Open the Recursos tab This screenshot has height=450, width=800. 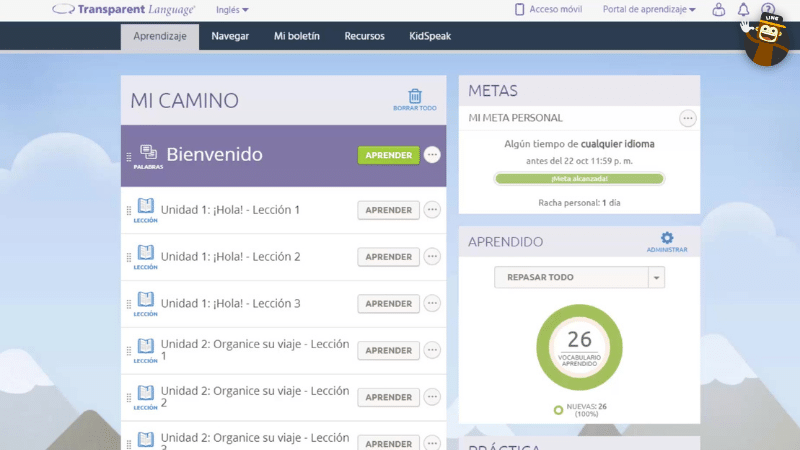click(364, 36)
